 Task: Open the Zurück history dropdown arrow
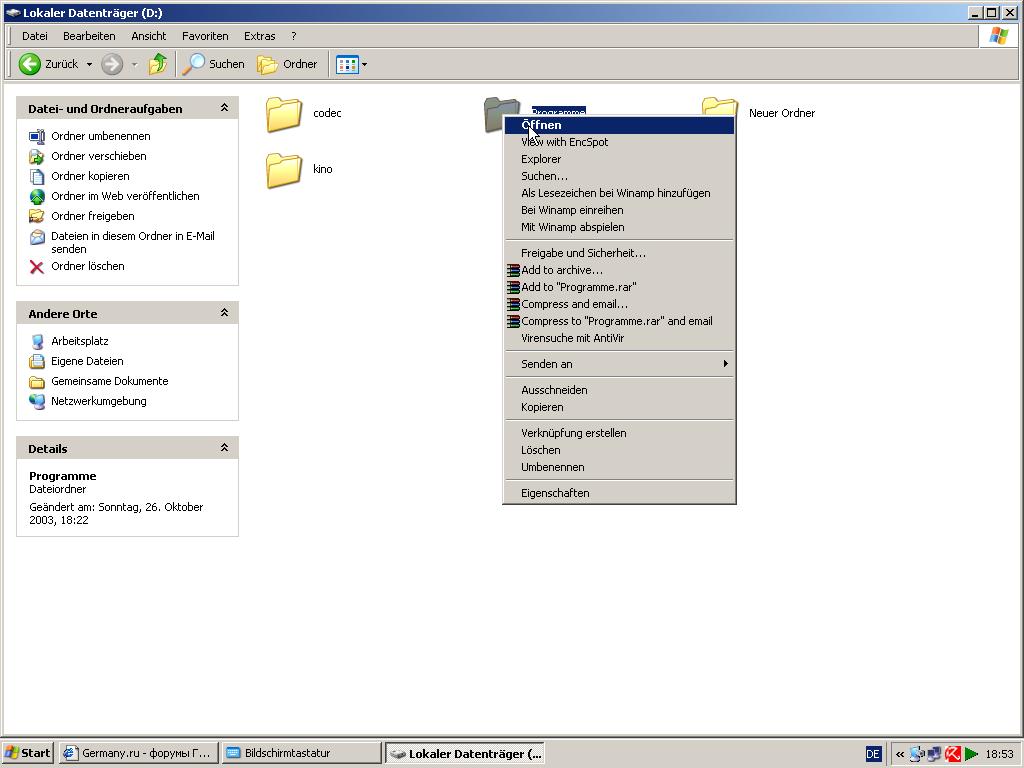(89, 64)
